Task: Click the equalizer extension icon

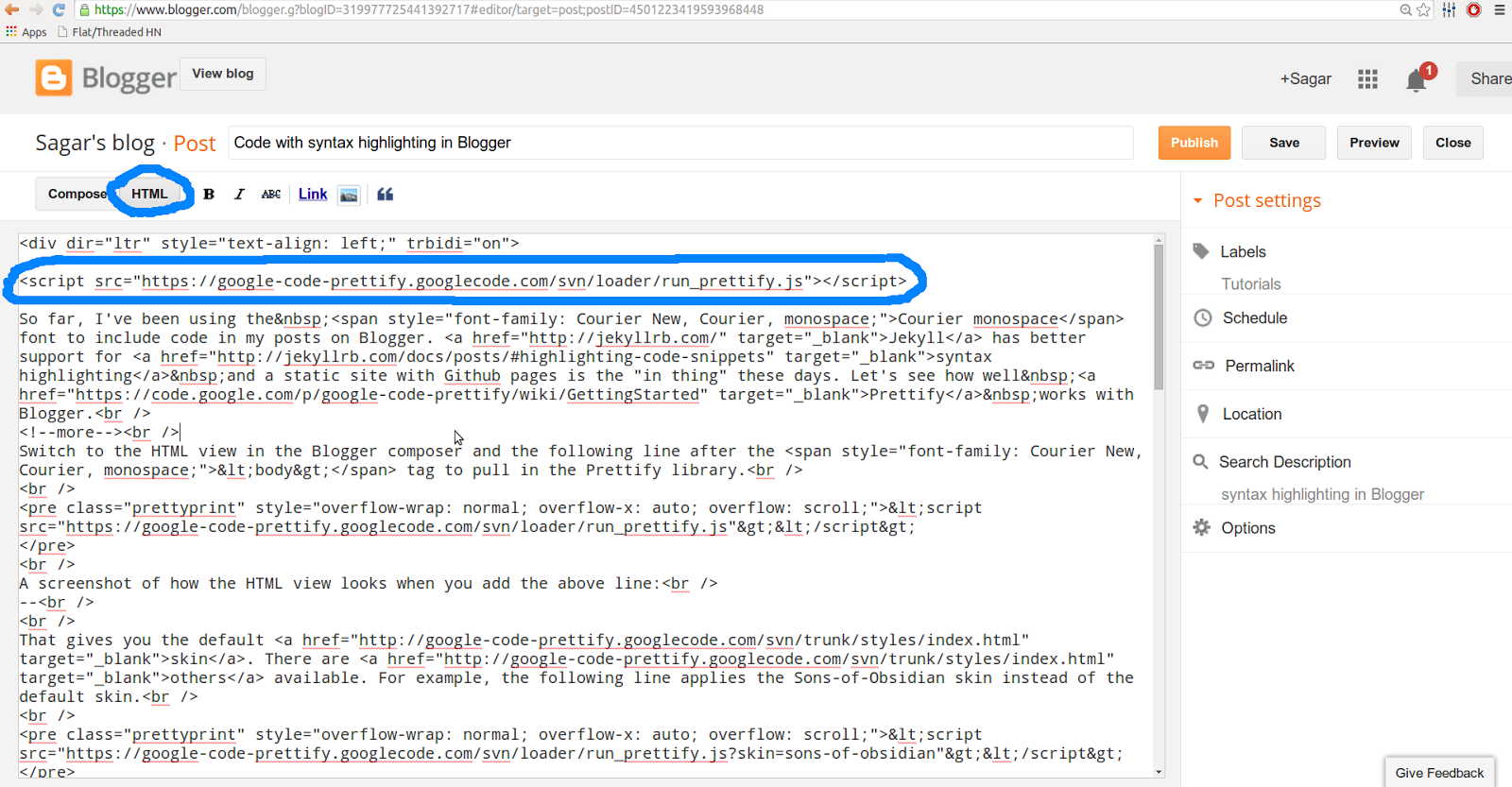Action: click(x=1449, y=9)
